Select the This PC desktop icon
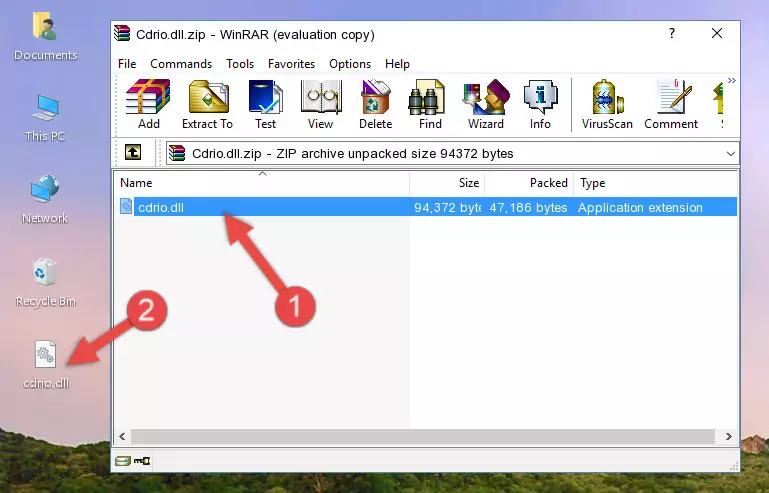Viewport: 769px width, 493px height. [x=45, y=118]
